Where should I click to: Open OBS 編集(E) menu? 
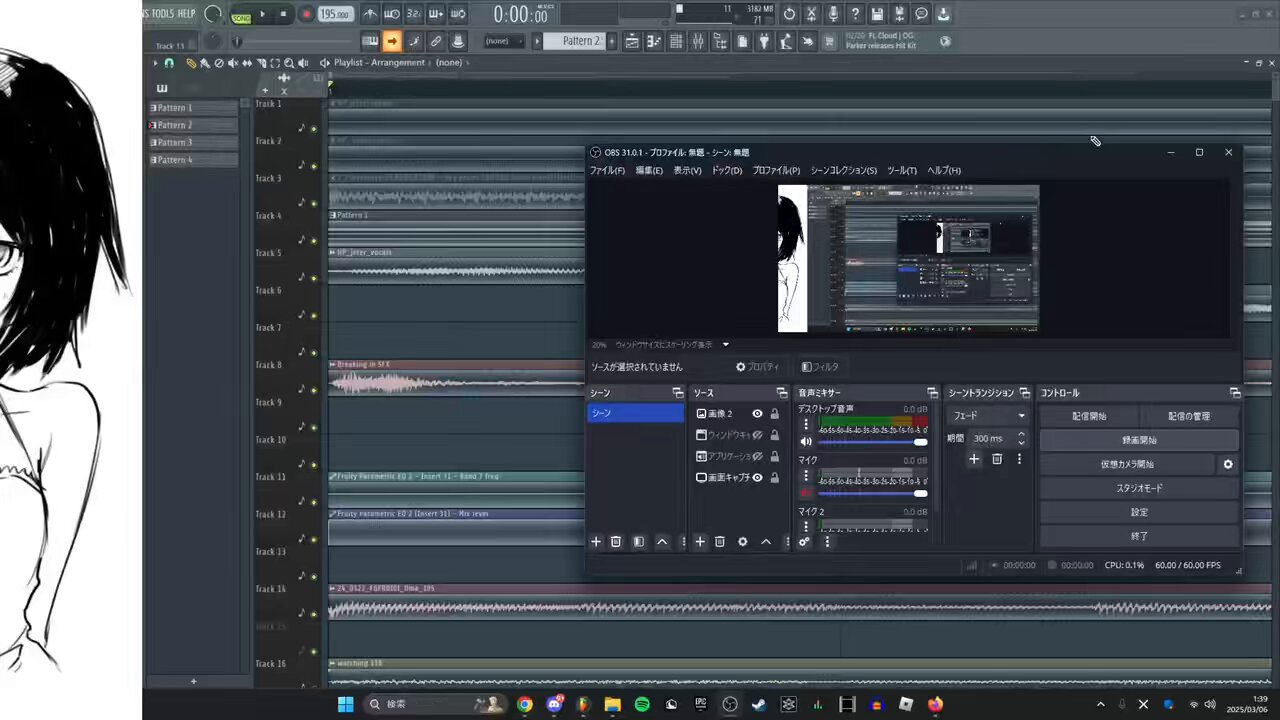click(x=649, y=171)
